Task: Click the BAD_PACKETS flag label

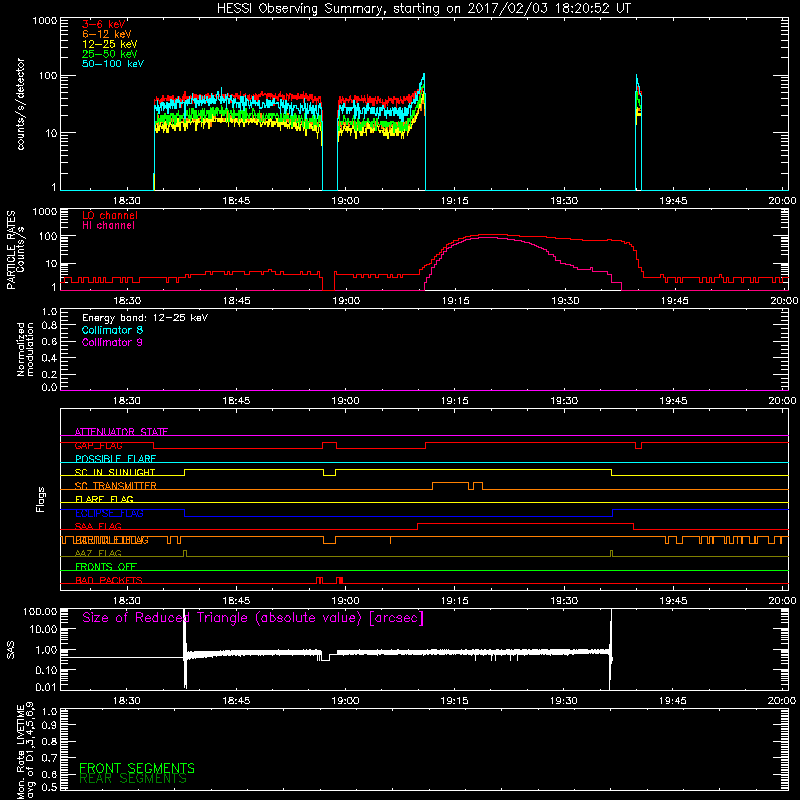Action: 109,581
